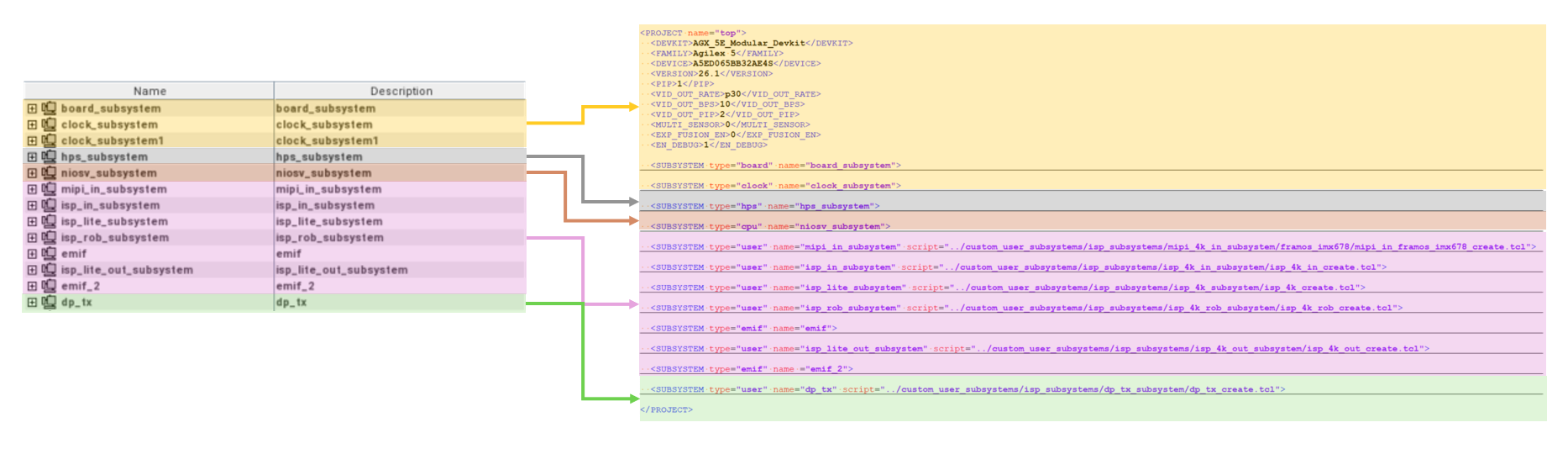Viewport: 1568px width, 454px height.
Task: Click the emif_2 component icon
Action: [49, 286]
